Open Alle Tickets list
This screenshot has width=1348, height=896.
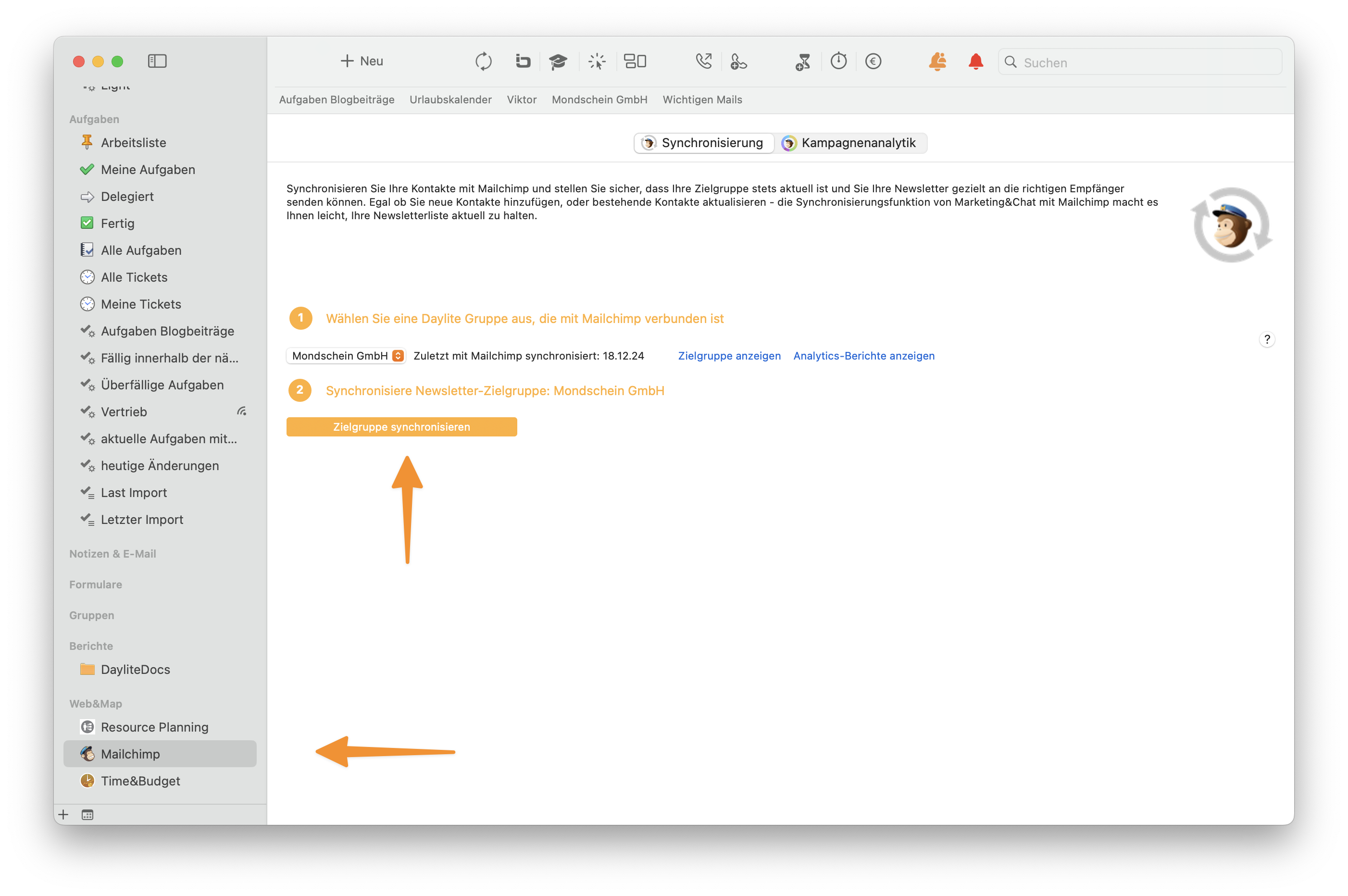(160, 277)
